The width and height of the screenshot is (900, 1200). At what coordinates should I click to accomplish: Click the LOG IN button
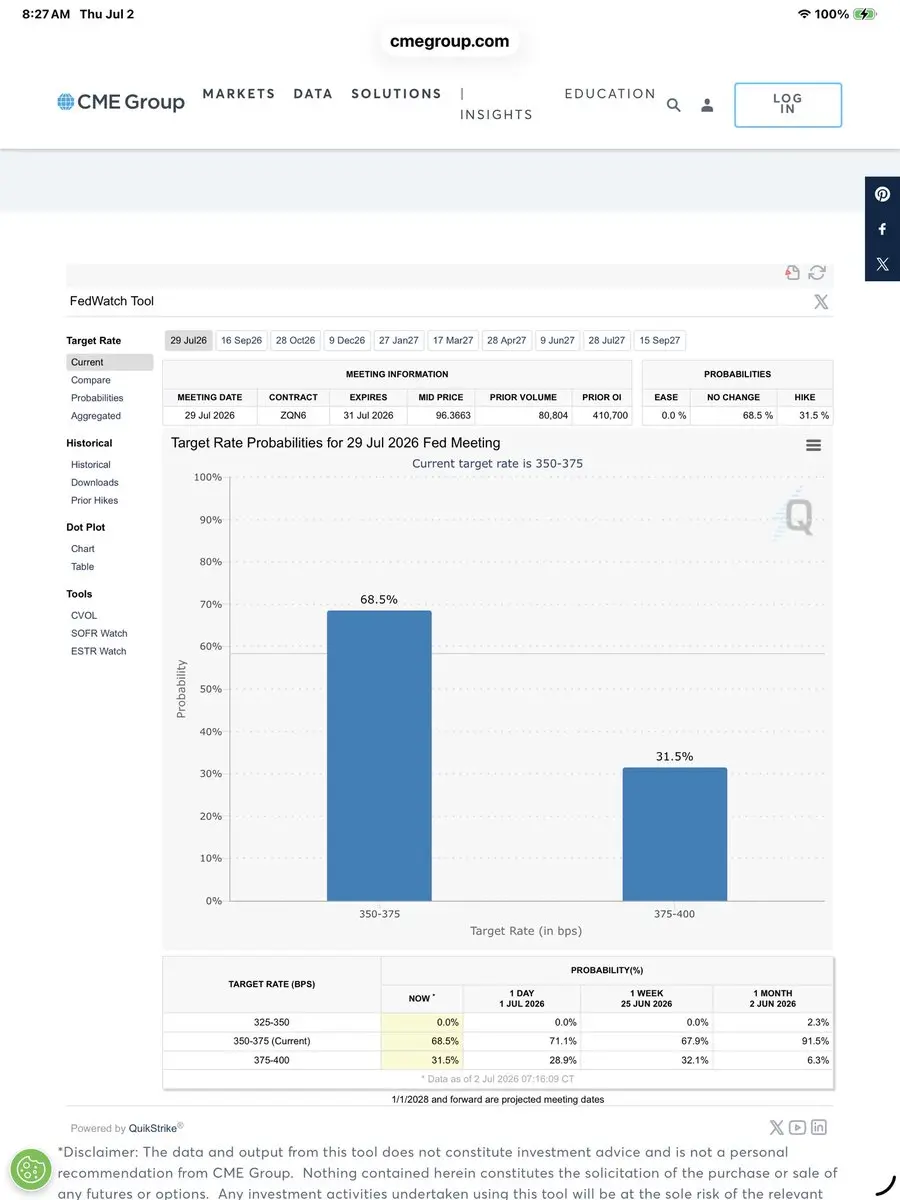click(x=788, y=105)
